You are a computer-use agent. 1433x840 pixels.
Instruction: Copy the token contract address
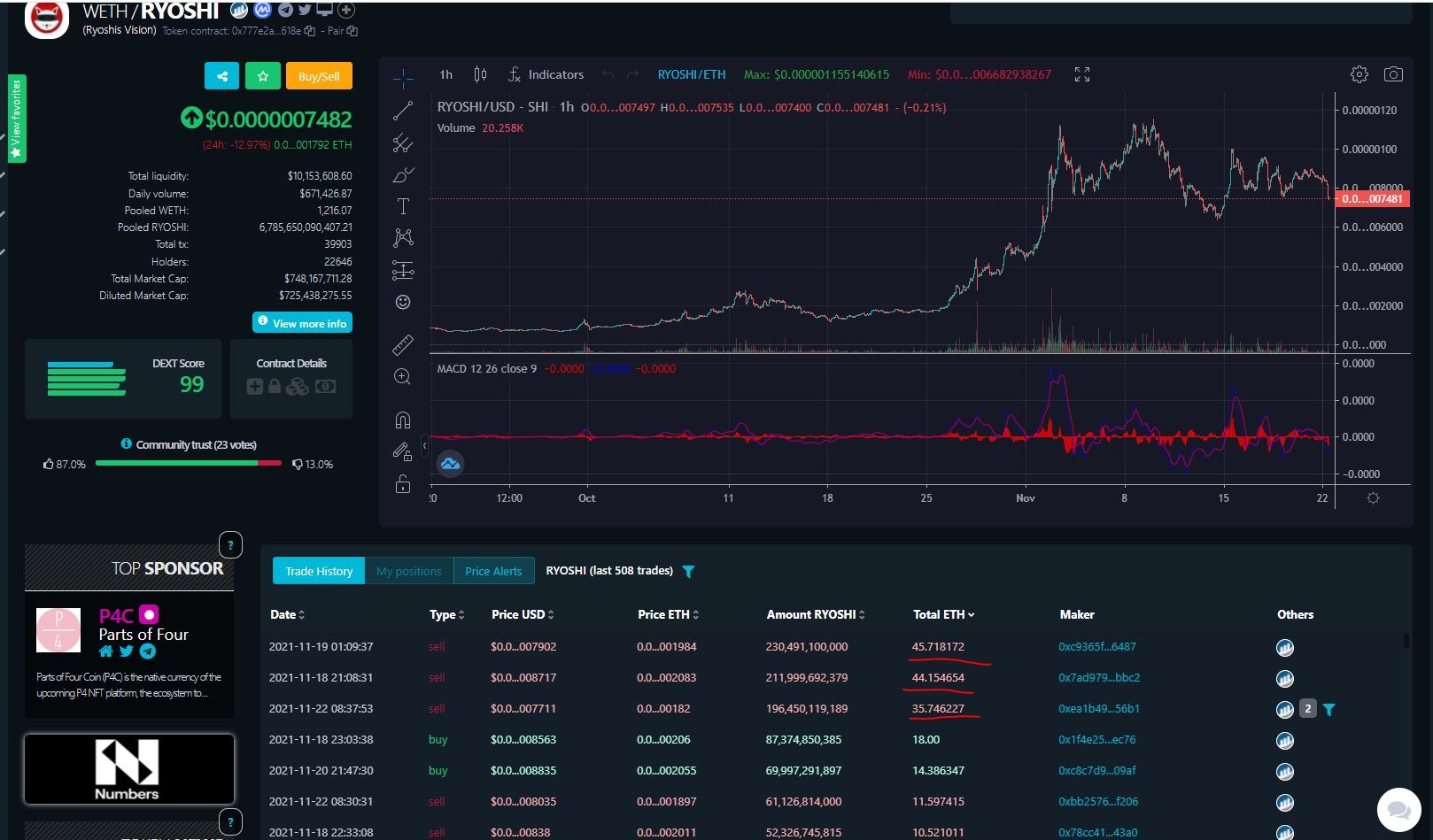click(x=310, y=31)
